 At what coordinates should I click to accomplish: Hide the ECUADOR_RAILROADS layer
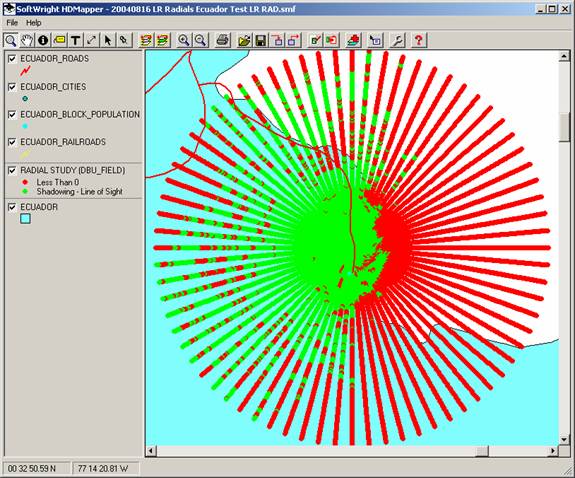coord(12,142)
